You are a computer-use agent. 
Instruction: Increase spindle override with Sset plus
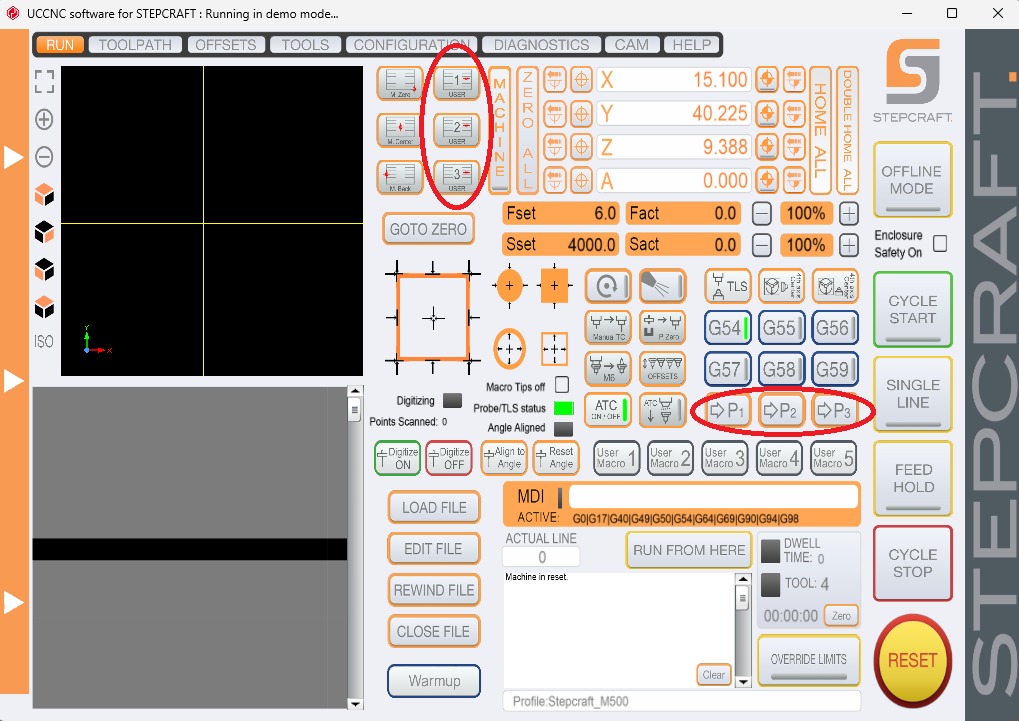[x=848, y=245]
